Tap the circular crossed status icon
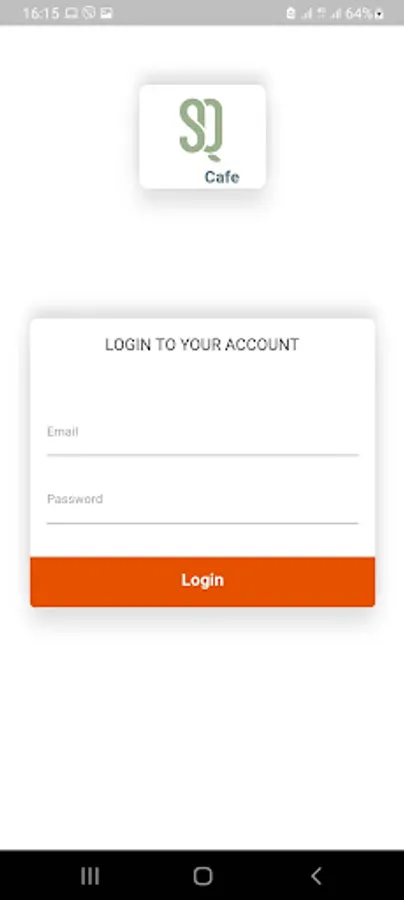 click(88, 13)
